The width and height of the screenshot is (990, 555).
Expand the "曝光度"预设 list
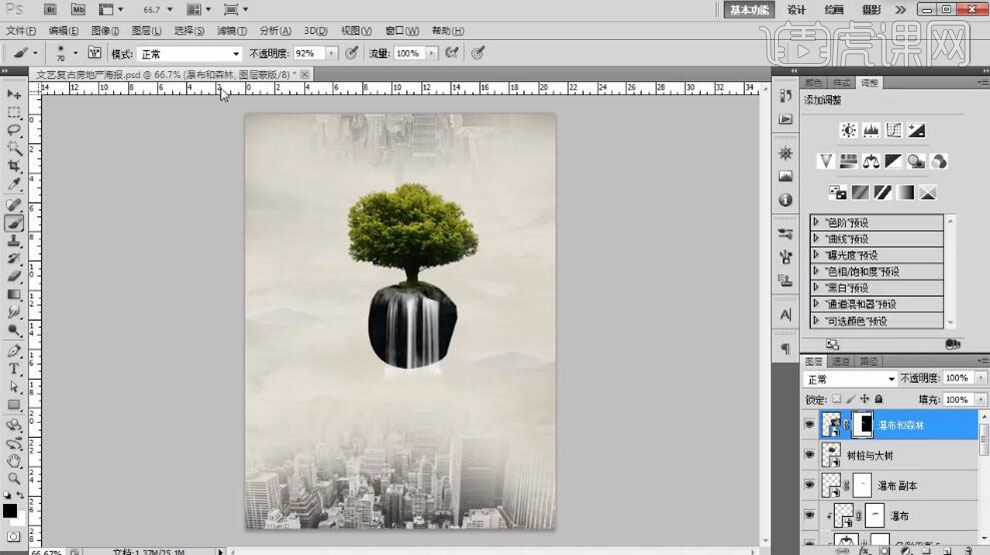816,255
